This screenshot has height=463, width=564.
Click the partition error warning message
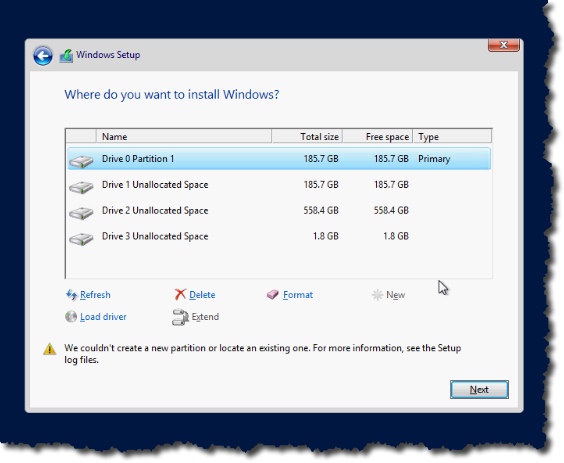pos(263,354)
